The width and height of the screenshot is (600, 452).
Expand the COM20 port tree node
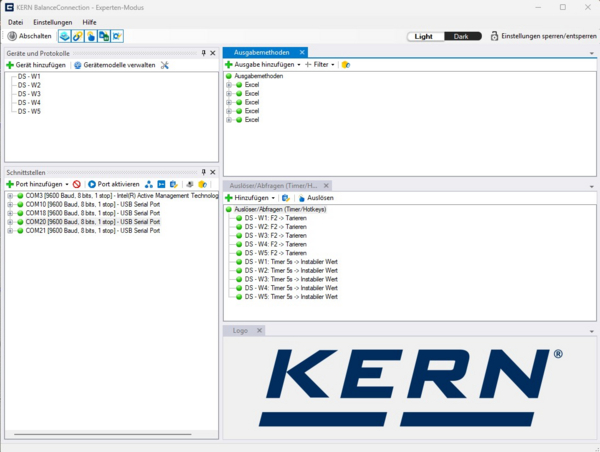coord(10,222)
